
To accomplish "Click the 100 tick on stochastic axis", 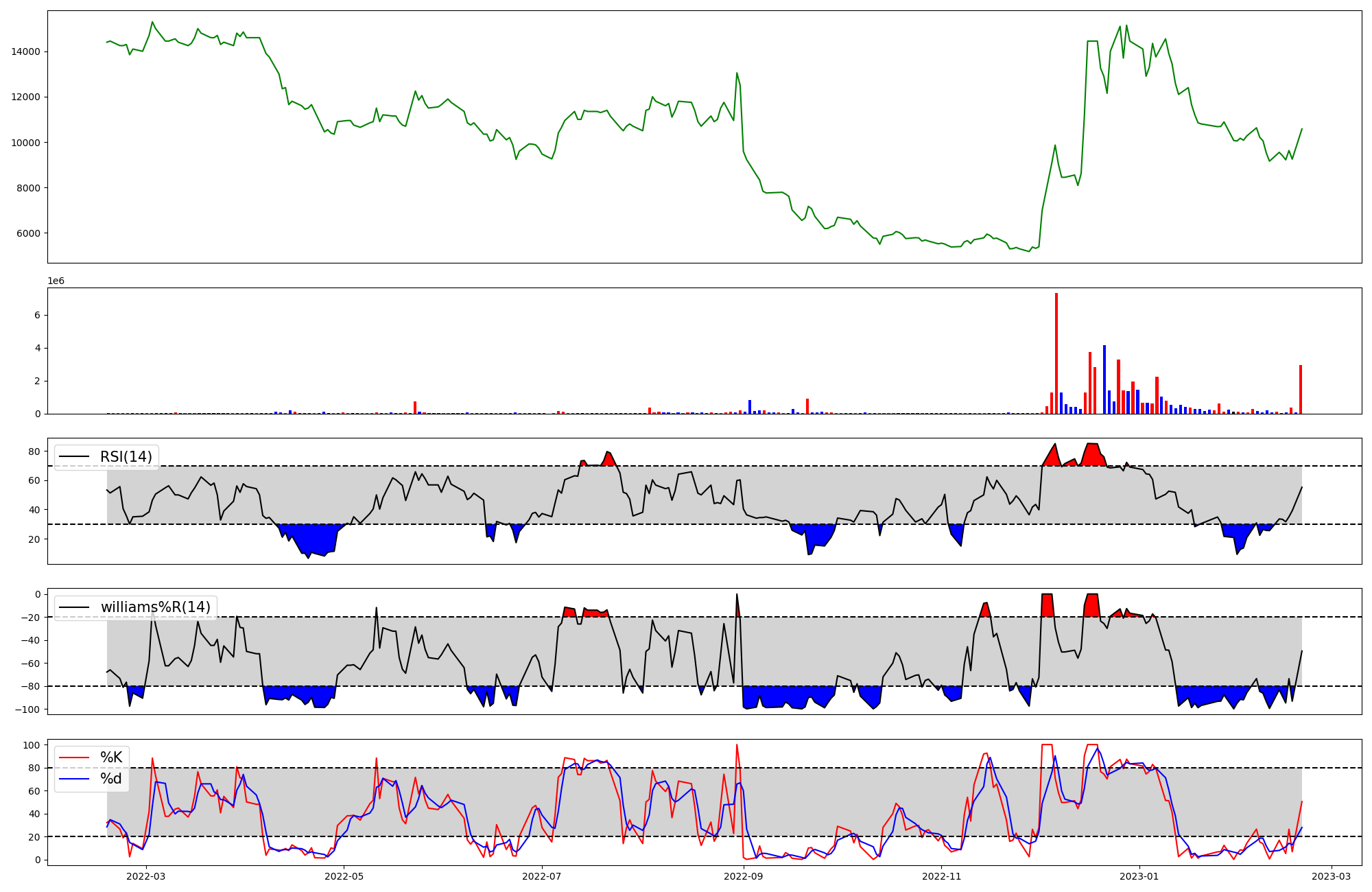I will pyautogui.click(x=31, y=745).
